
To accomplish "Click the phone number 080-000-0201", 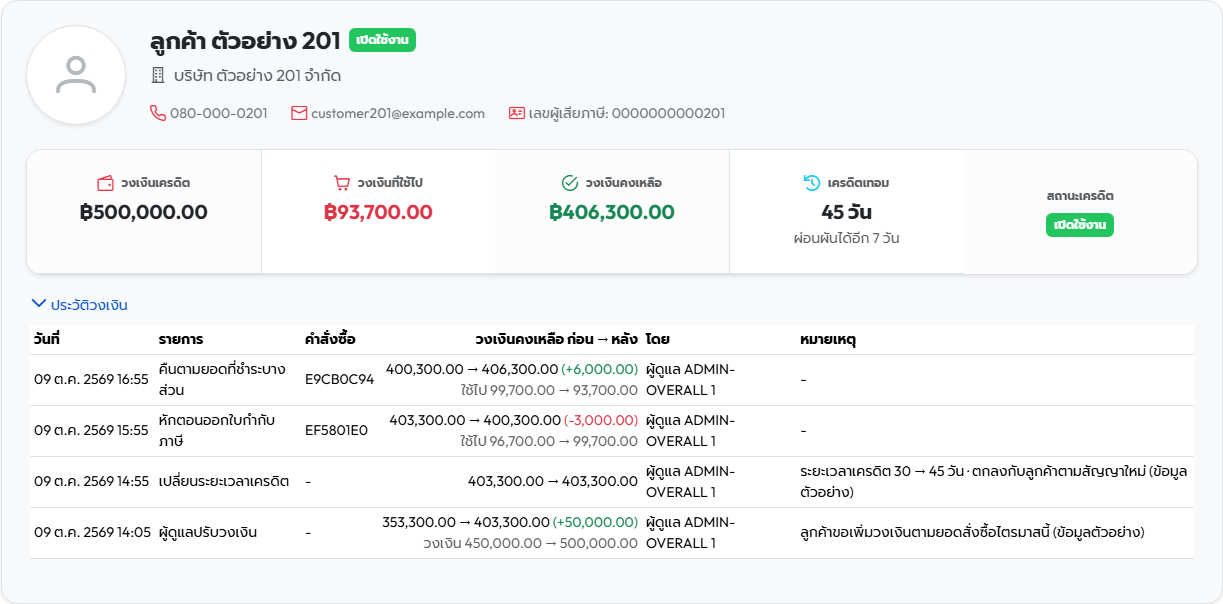I will [x=219, y=113].
